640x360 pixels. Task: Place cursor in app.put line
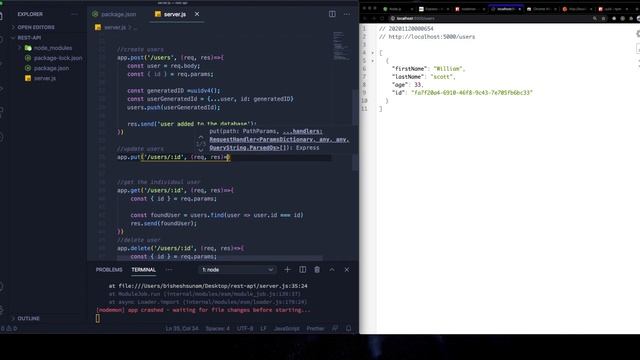point(173,157)
